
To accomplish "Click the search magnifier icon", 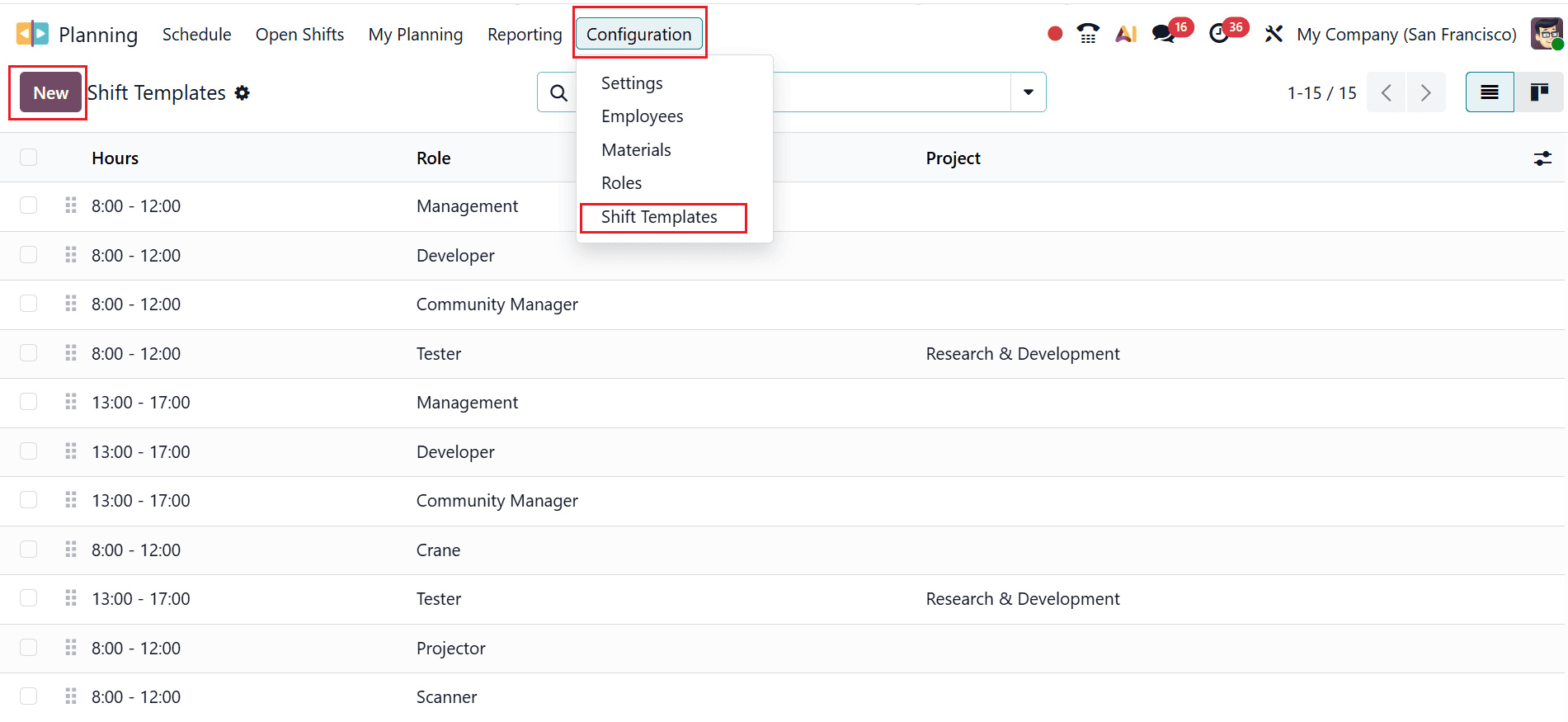I will point(558,93).
